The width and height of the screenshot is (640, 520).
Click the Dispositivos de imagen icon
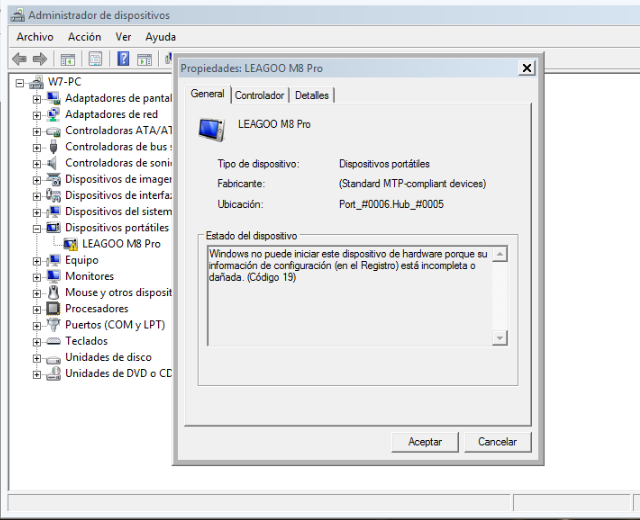point(53,179)
